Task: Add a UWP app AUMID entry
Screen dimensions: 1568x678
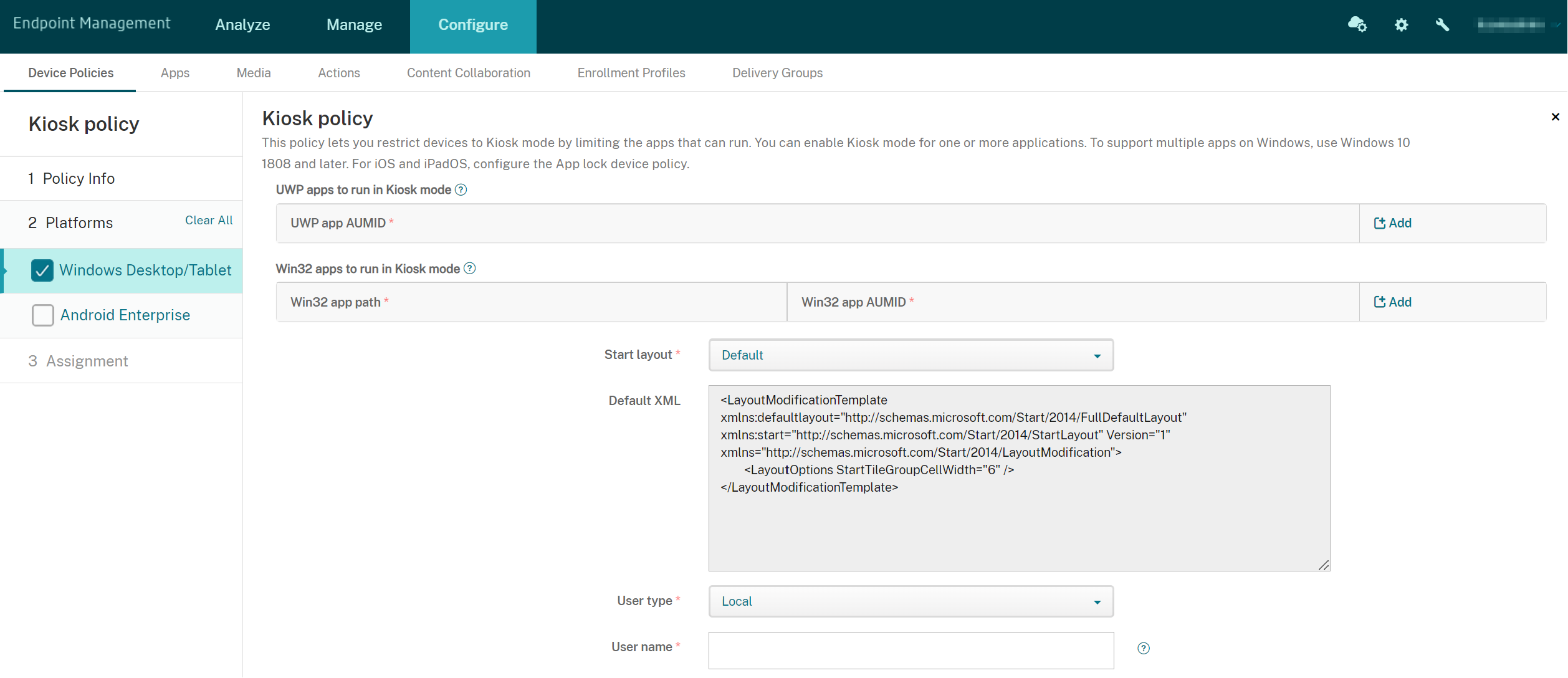Action: pyautogui.click(x=1393, y=223)
